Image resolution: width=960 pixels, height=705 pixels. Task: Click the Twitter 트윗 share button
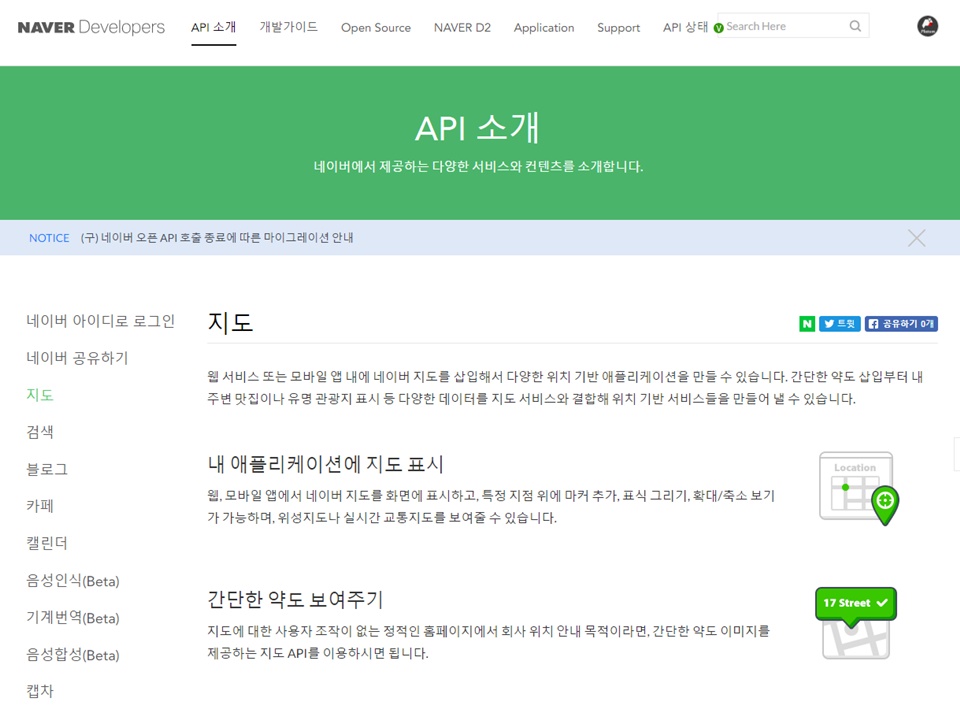point(840,324)
